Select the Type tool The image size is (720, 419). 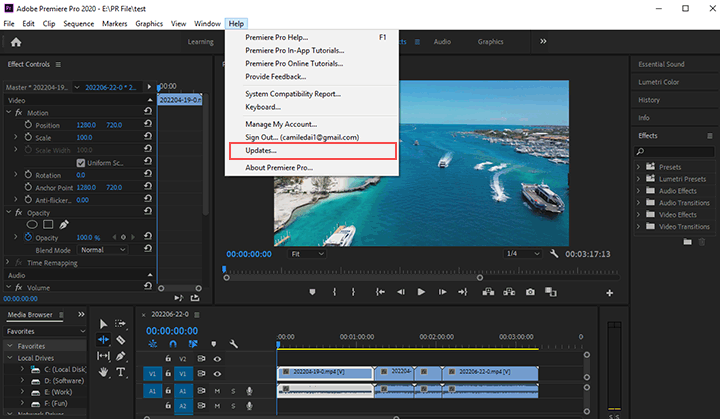(x=121, y=372)
